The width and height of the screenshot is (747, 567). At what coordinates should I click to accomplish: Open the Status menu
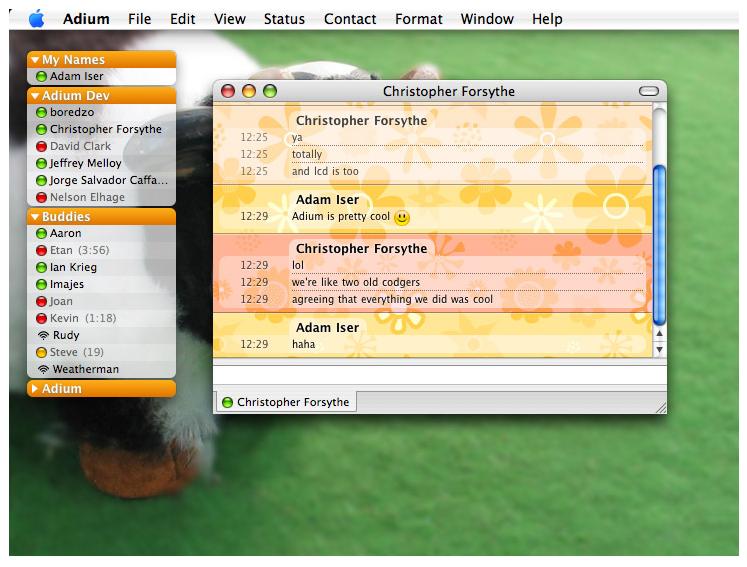click(284, 19)
